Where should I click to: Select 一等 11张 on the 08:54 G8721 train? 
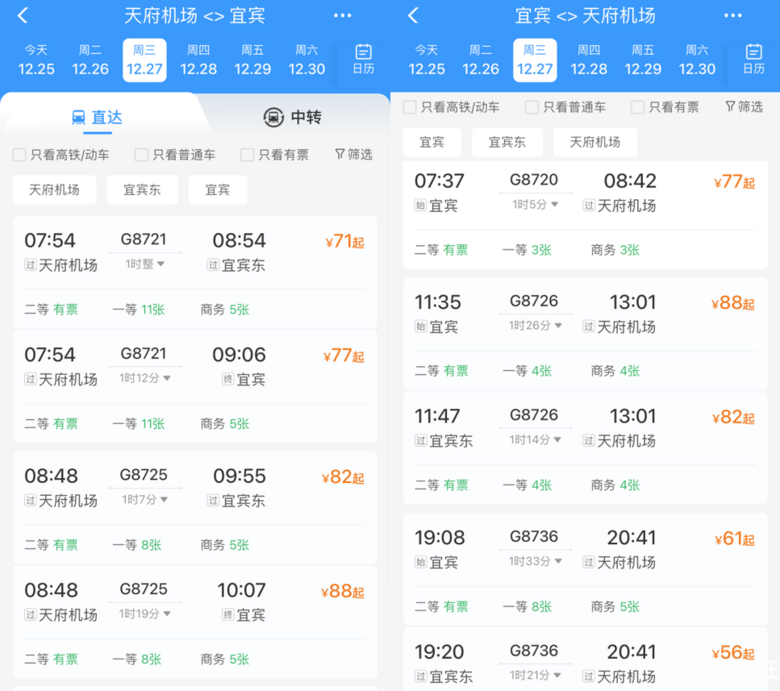[x=138, y=310]
